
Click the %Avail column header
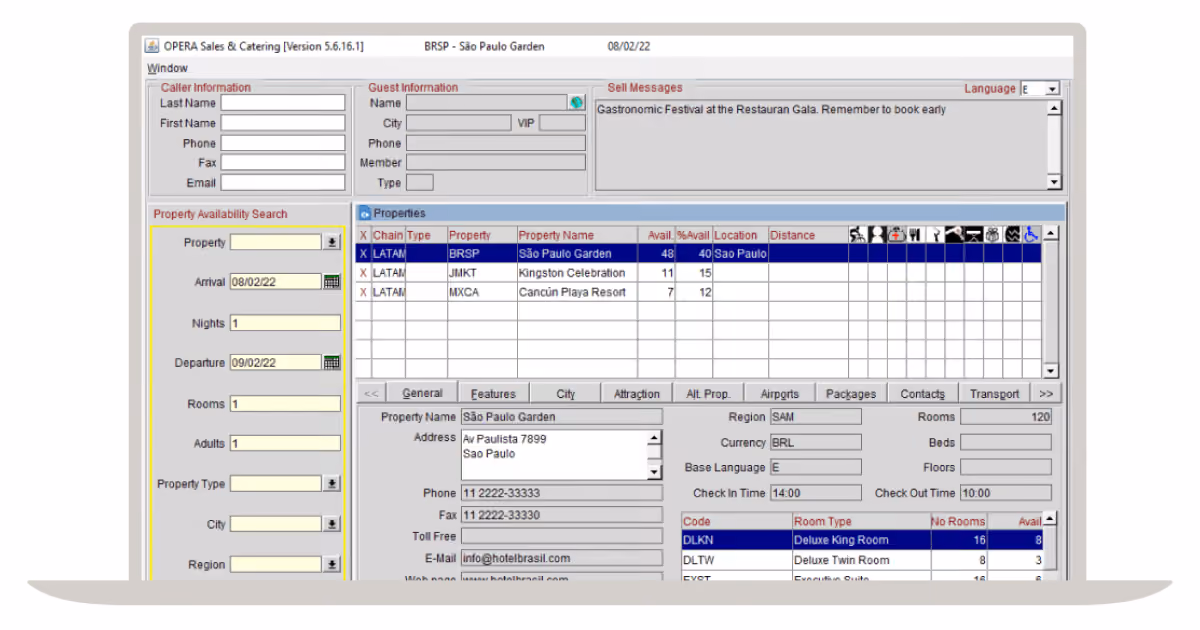[693, 235]
